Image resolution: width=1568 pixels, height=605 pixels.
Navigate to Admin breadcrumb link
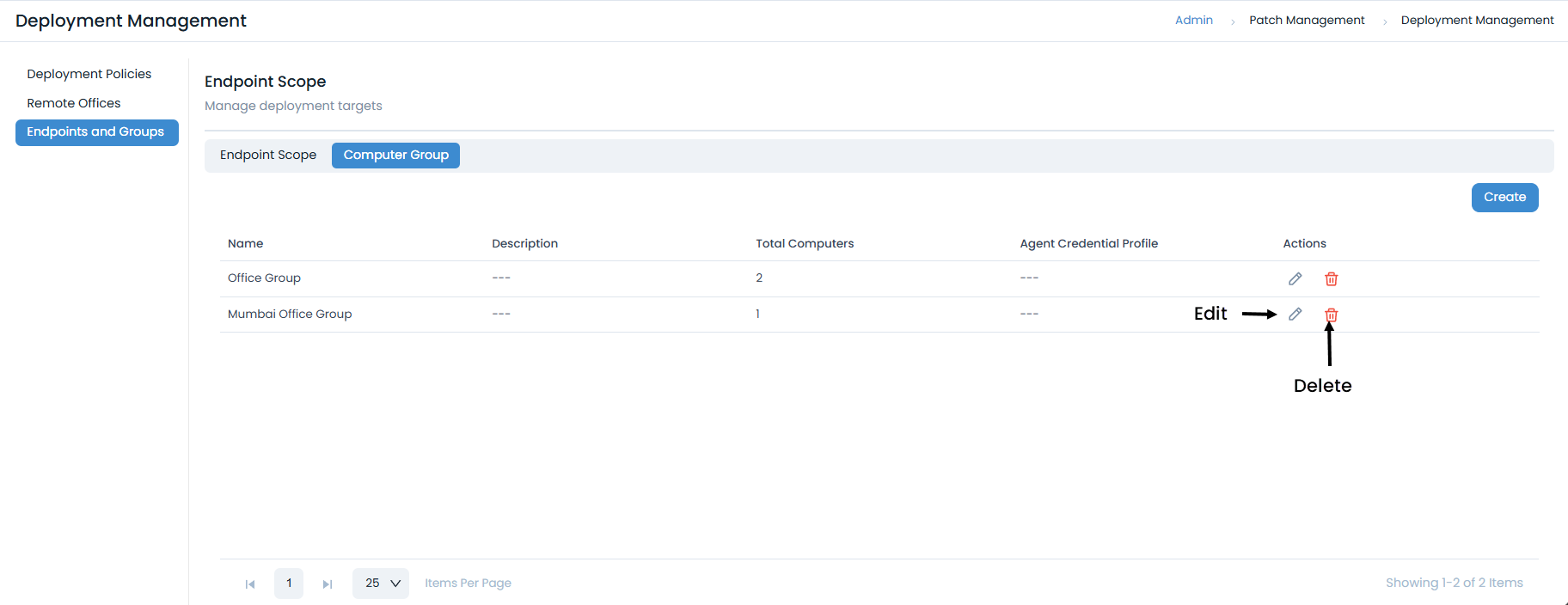pos(1193,20)
